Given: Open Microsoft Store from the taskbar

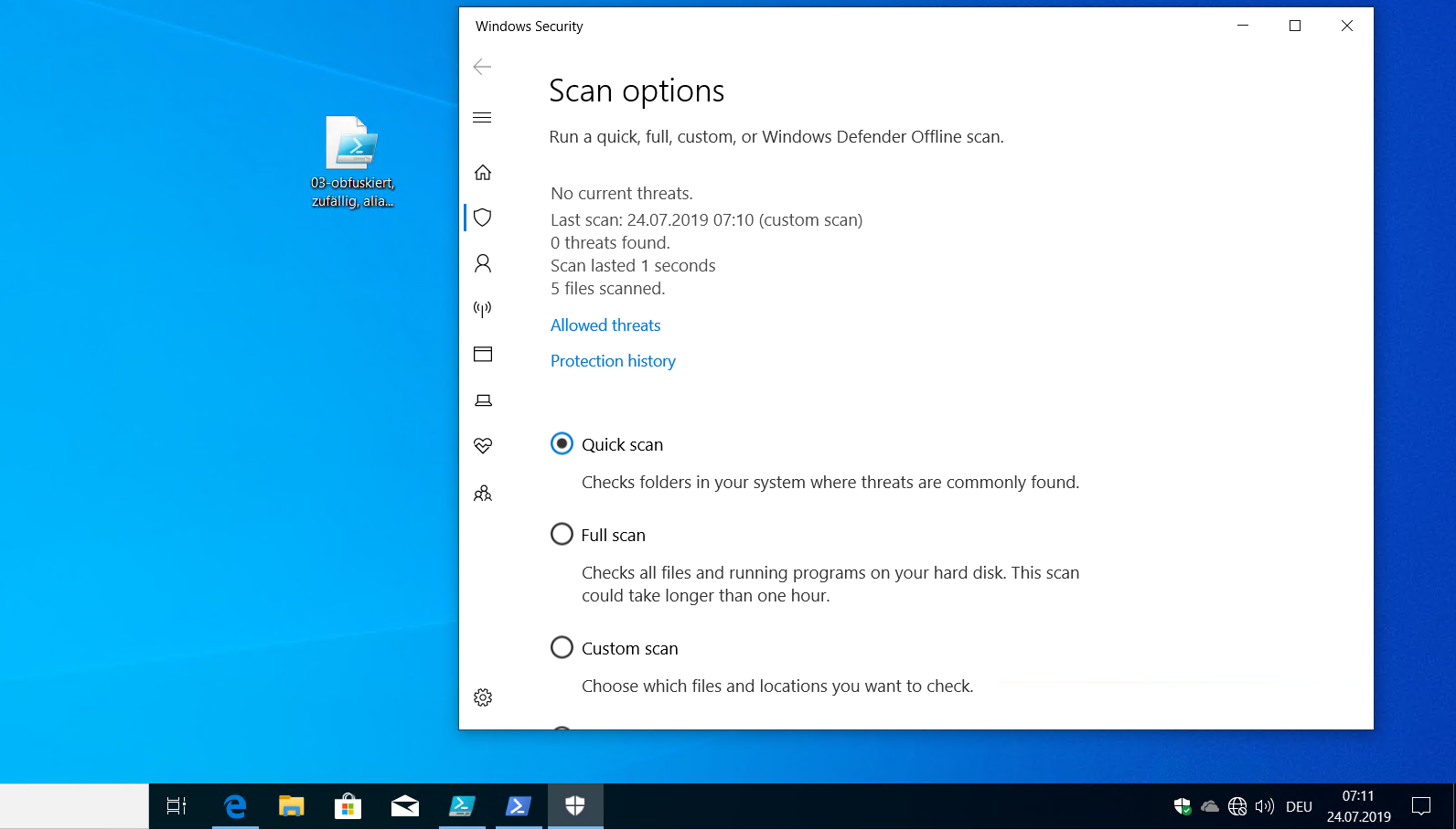Looking at the screenshot, I should tap(348, 806).
